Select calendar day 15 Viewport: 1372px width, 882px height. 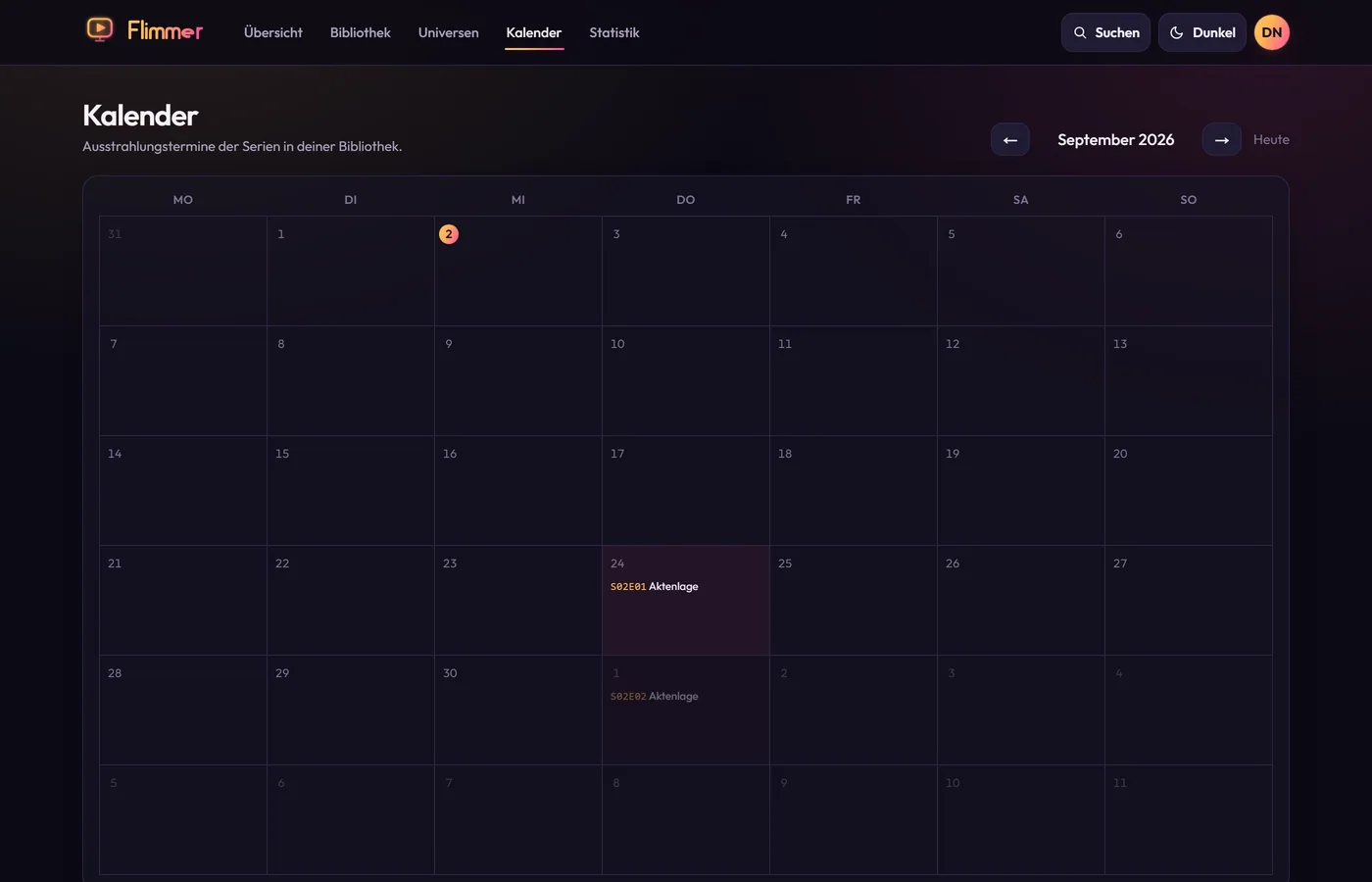pos(351,490)
